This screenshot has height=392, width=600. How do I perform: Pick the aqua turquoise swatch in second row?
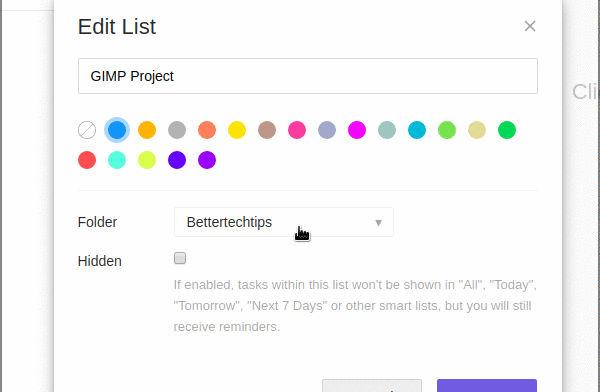[117, 160]
